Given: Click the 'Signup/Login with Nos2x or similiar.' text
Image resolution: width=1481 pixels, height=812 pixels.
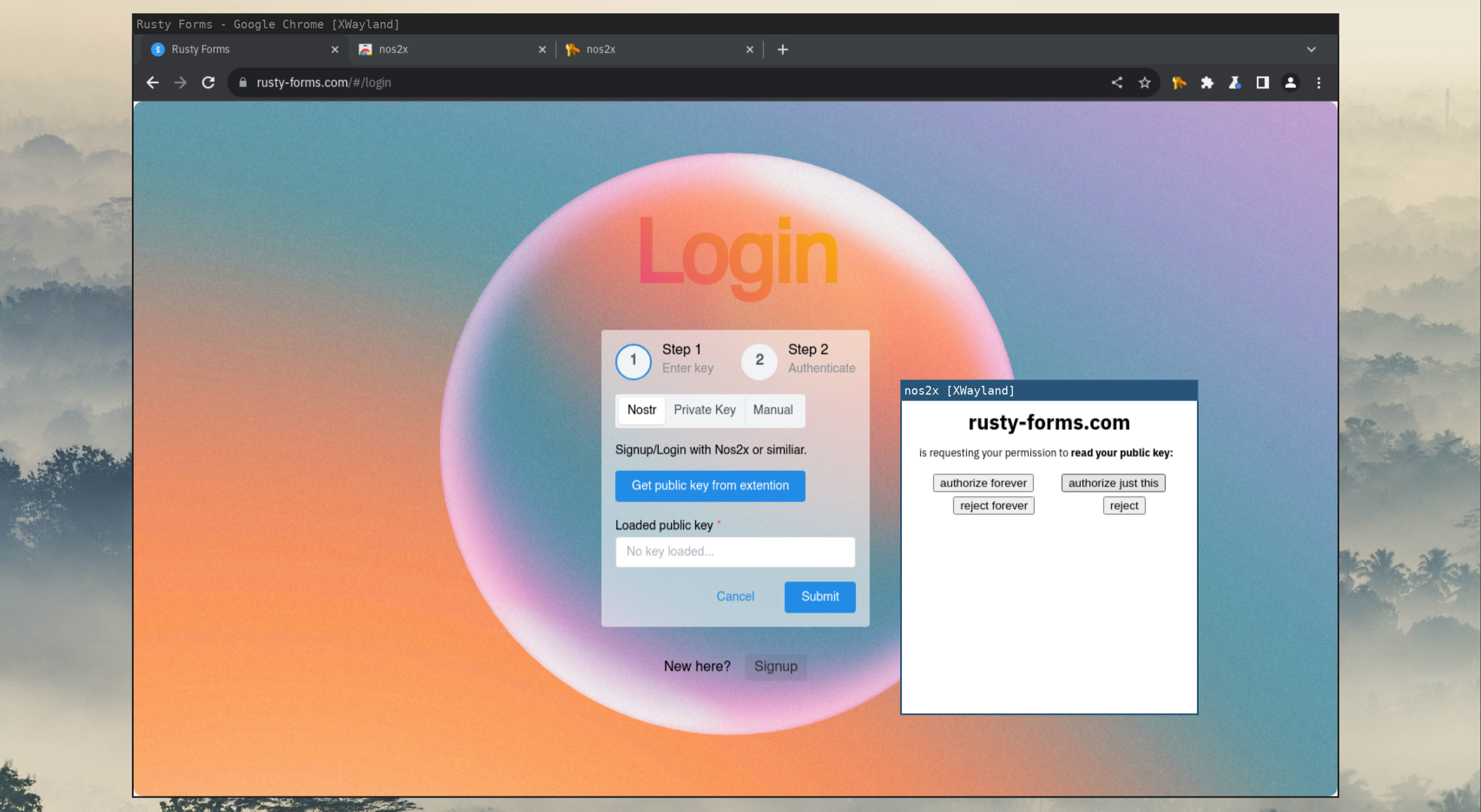Looking at the screenshot, I should 710,450.
